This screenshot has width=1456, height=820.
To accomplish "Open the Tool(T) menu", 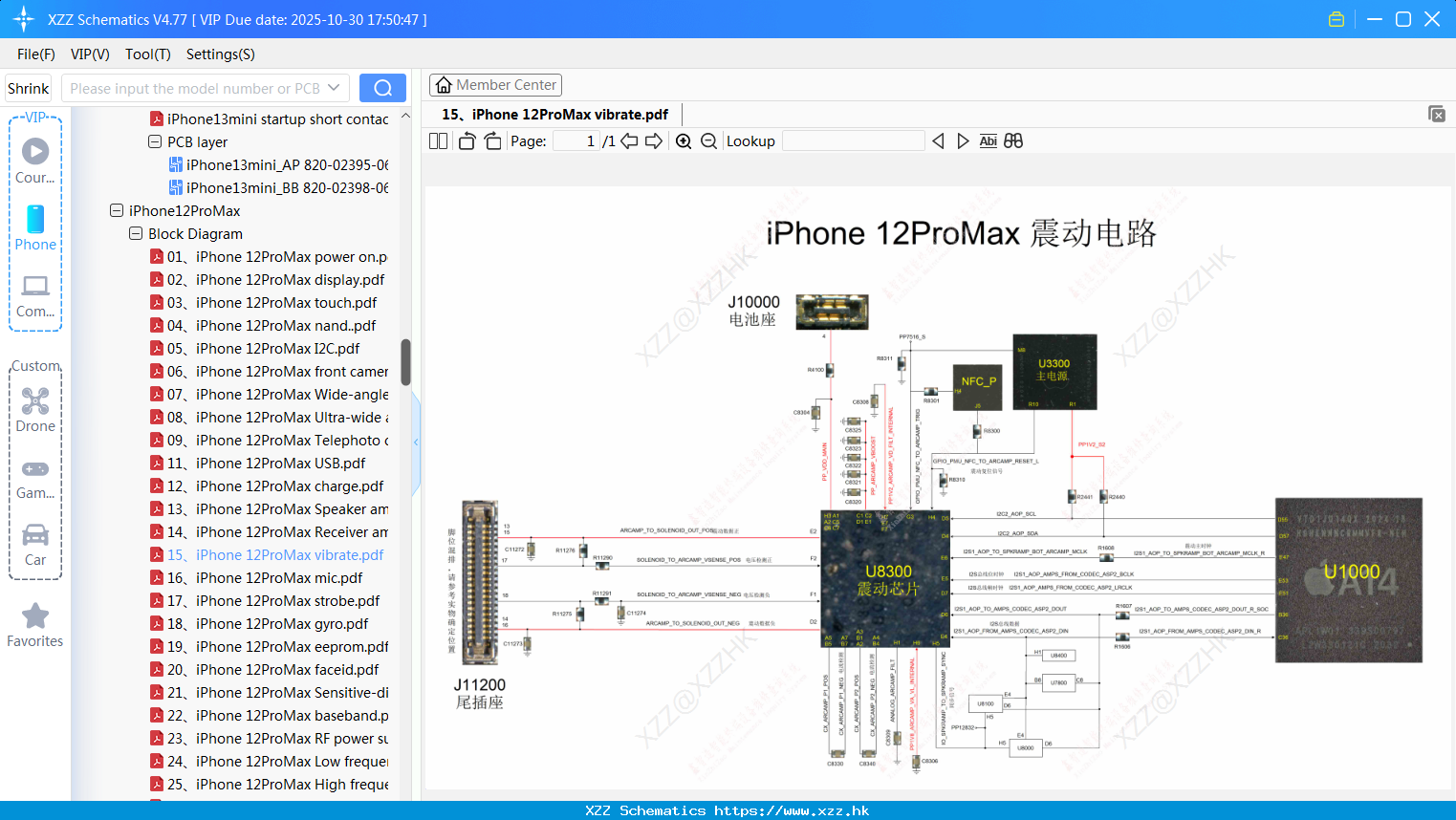I will tap(148, 54).
